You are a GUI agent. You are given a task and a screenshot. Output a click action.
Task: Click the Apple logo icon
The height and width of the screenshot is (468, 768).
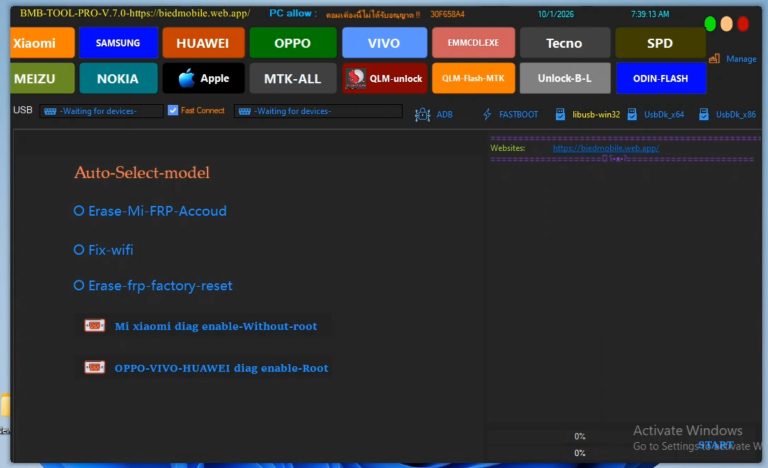point(186,78)
